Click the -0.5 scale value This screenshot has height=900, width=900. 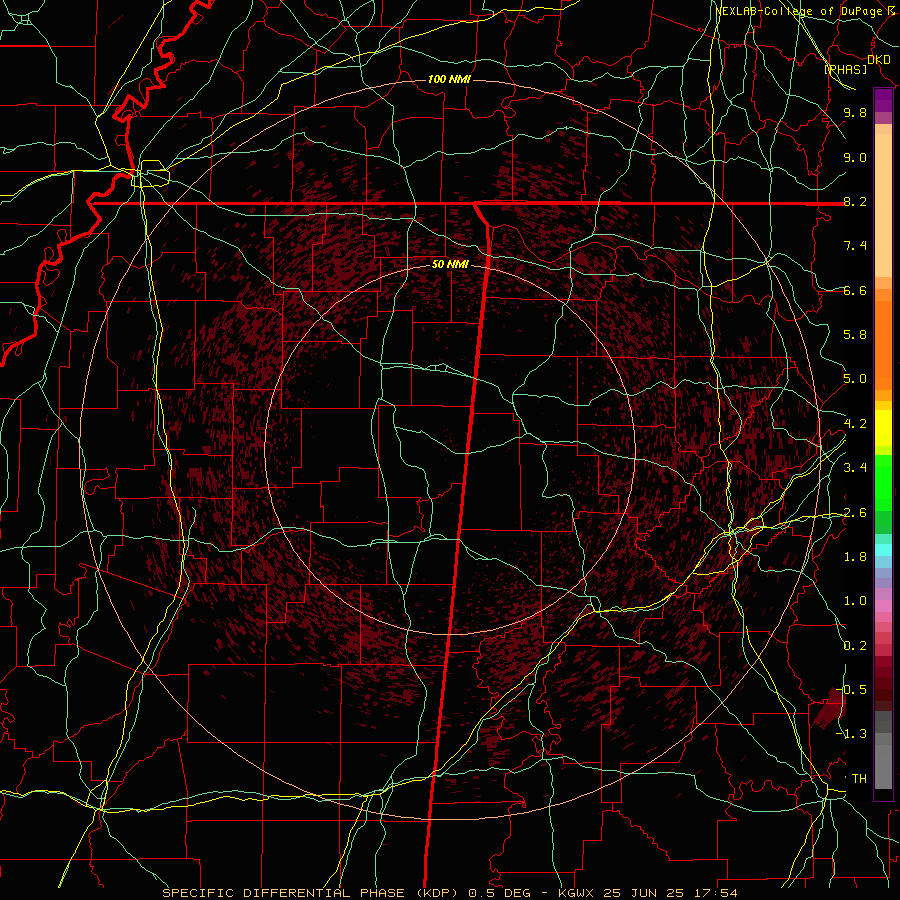pos(851,689)
